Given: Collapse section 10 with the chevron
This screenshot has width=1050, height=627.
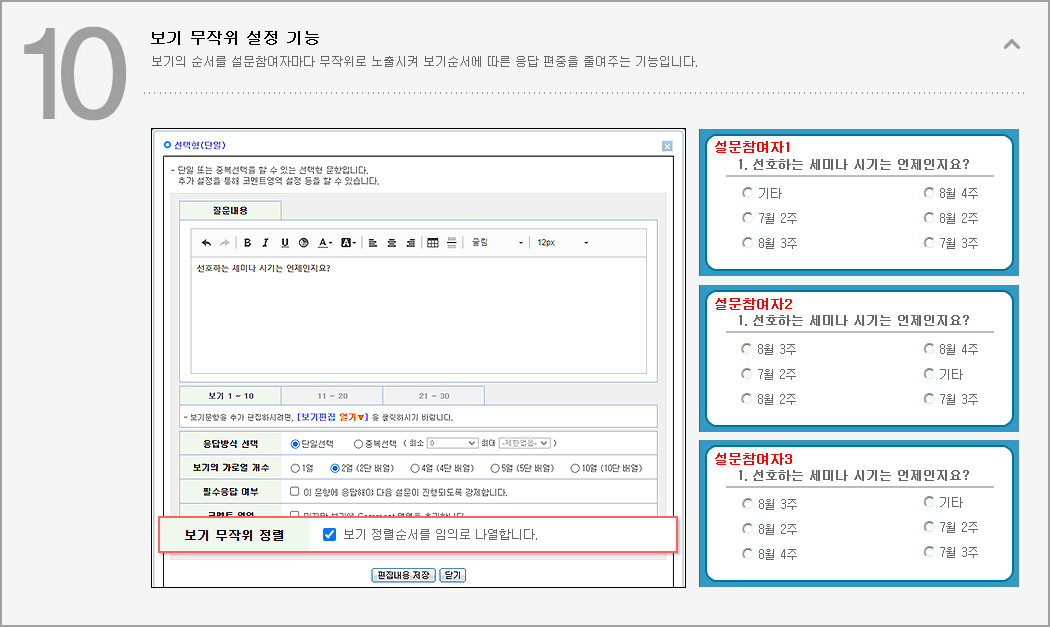Looking at the screenshot, I should 1012,44.
